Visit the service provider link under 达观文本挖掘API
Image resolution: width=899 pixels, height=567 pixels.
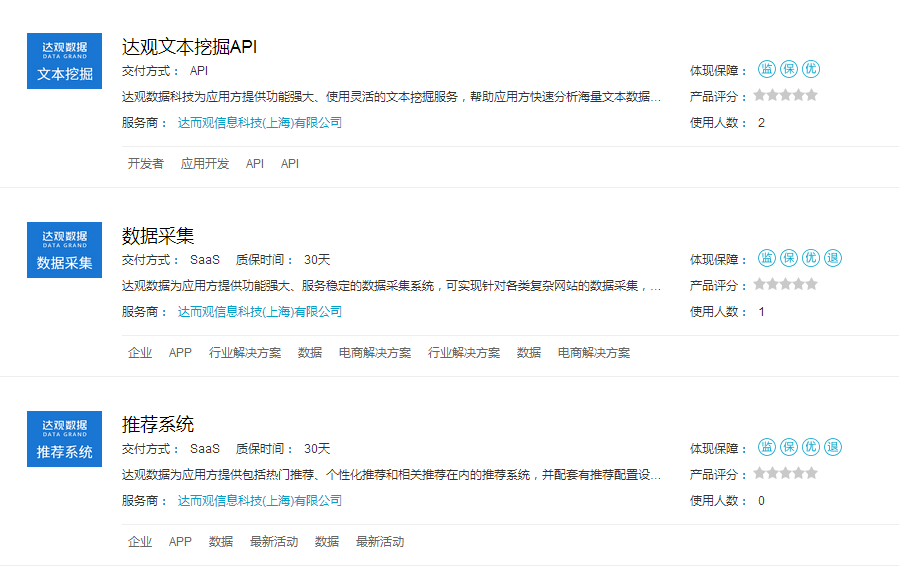click(x=259, y=123)
